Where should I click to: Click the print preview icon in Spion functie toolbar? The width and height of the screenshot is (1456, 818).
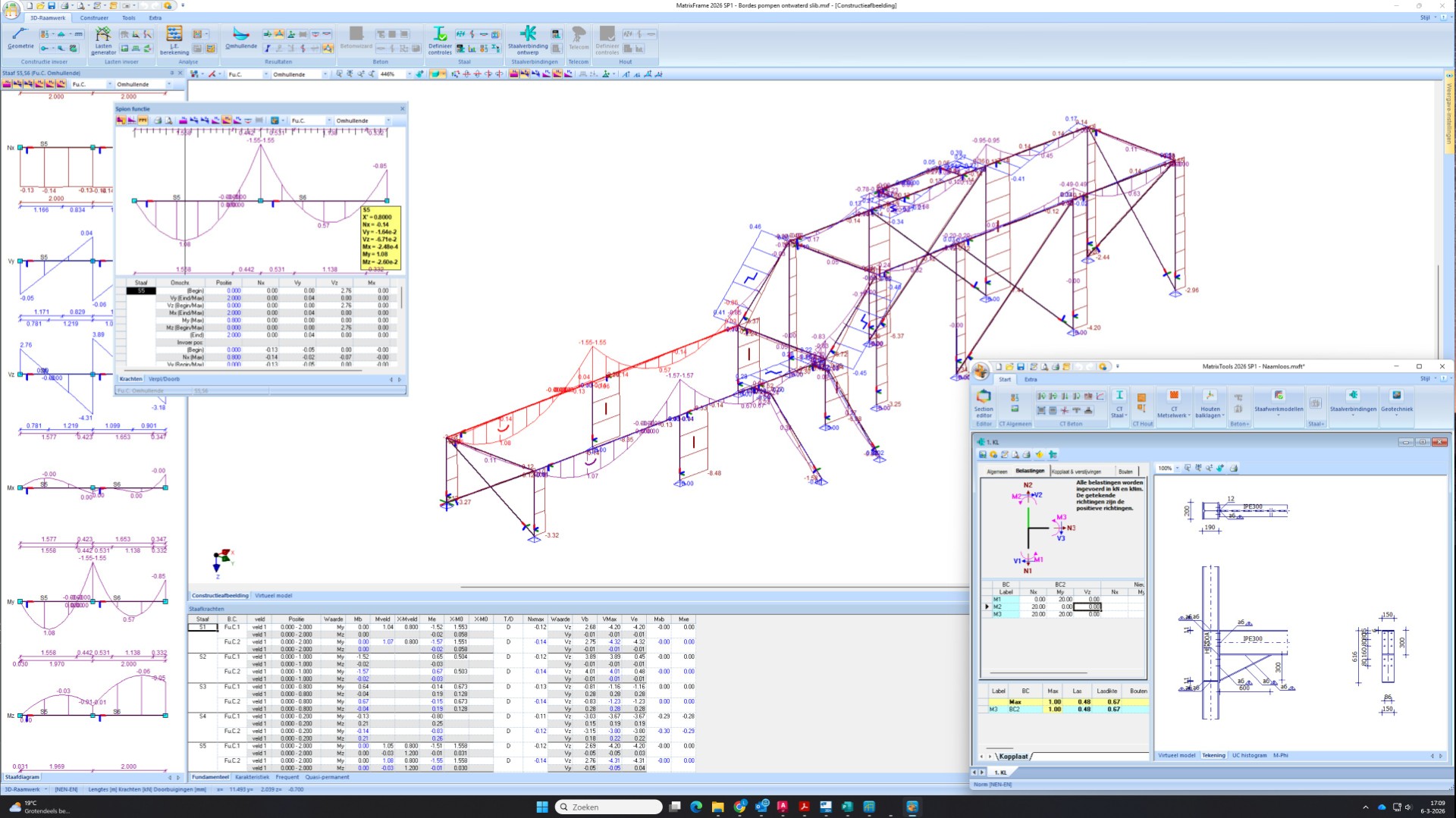point(168,121)
